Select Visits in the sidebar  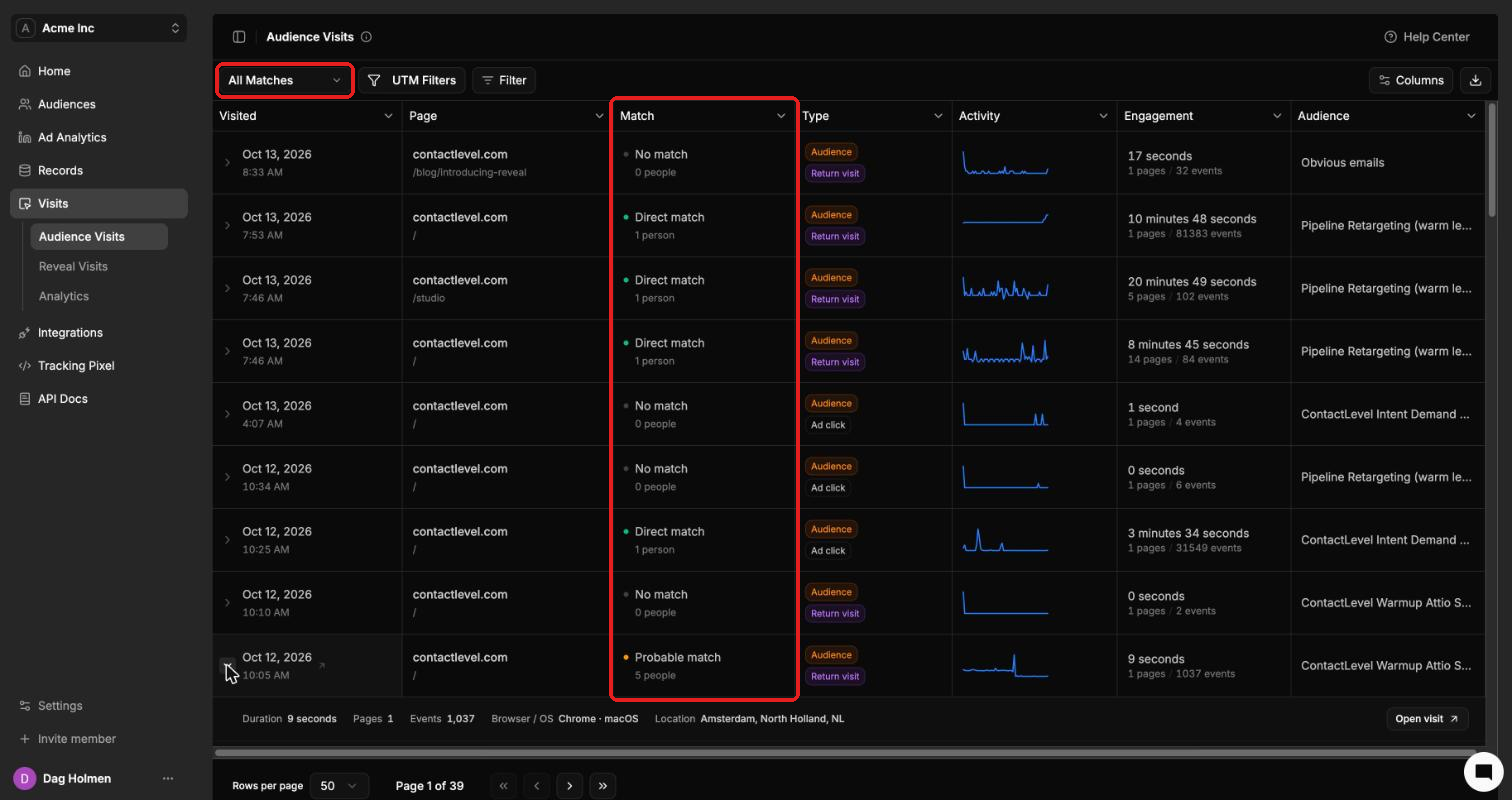[x=100, y=203]
